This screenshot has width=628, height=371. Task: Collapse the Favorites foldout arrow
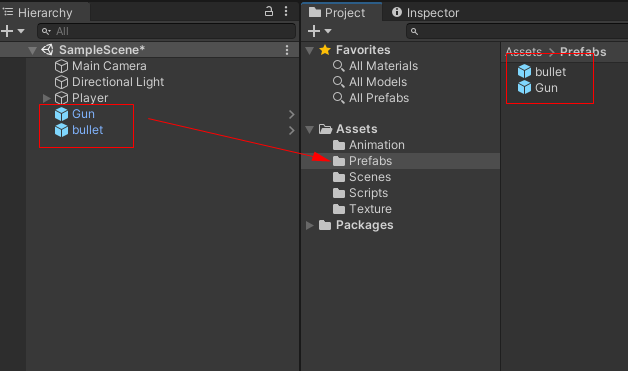pyautogui.click(x=310, y=50)
